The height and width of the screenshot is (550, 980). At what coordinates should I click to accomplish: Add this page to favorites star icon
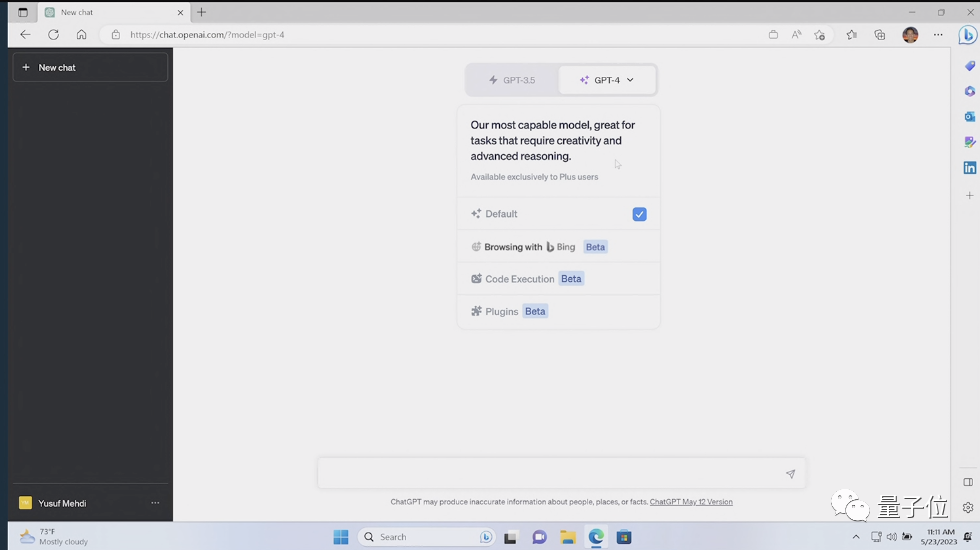coord(820,35)
